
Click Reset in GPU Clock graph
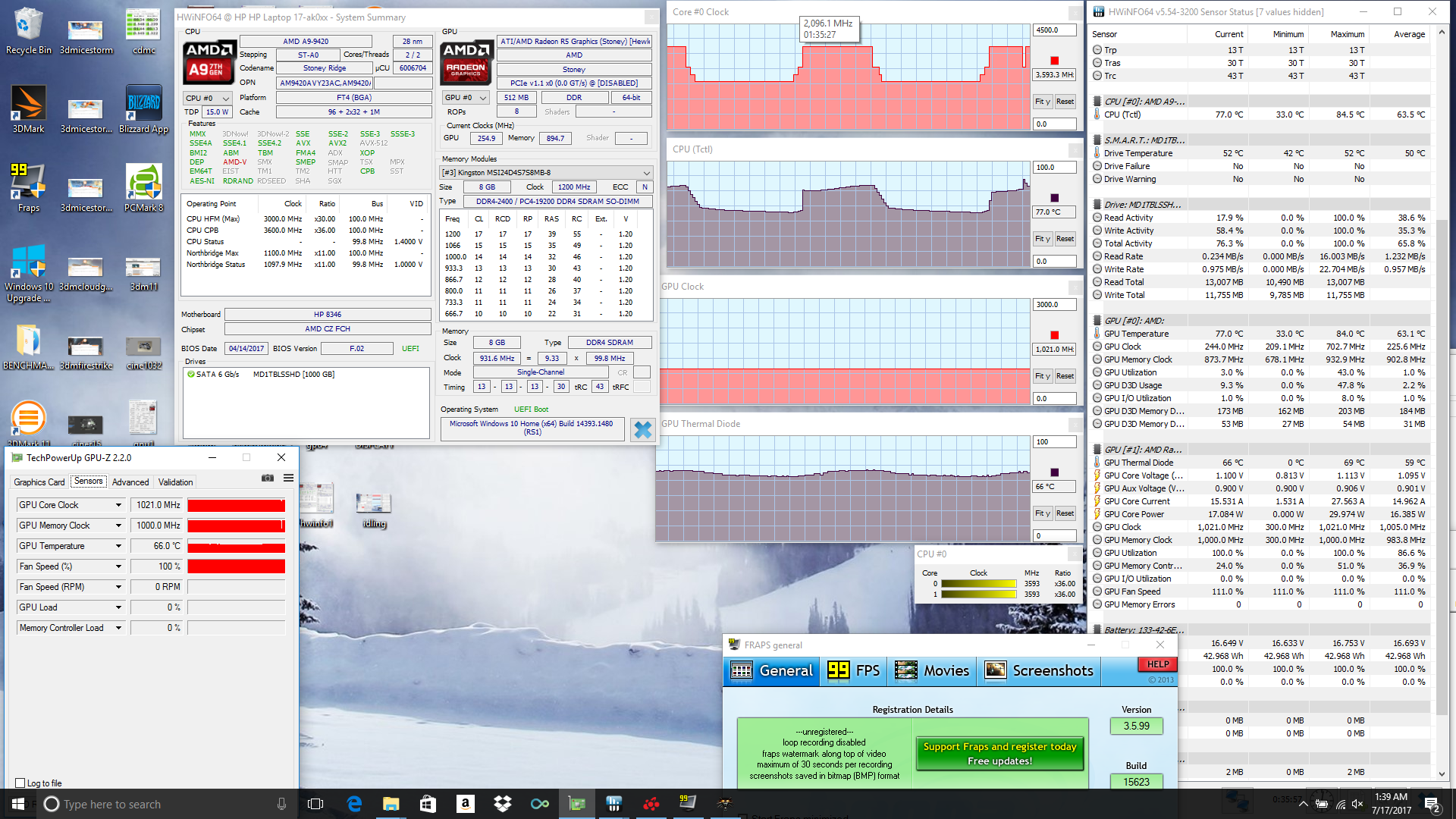pyautogui.click(x=1065, y=375)
